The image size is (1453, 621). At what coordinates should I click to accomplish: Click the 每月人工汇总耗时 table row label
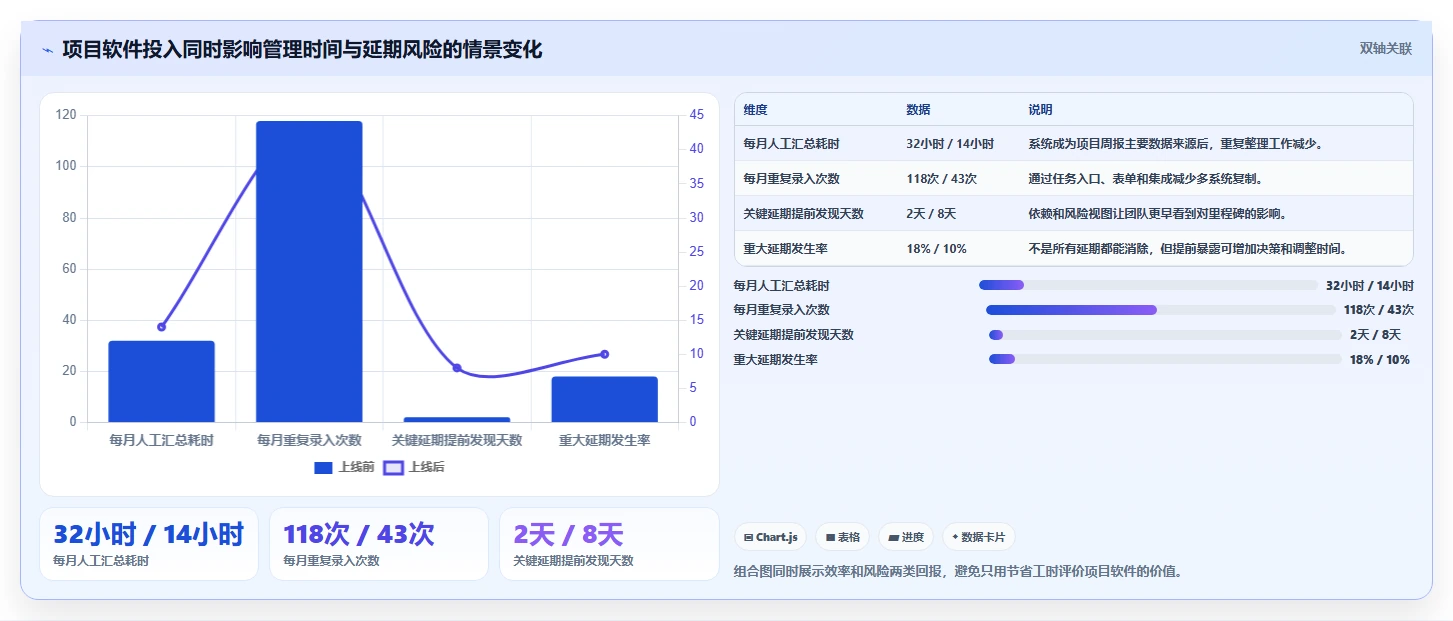[791, 144]
